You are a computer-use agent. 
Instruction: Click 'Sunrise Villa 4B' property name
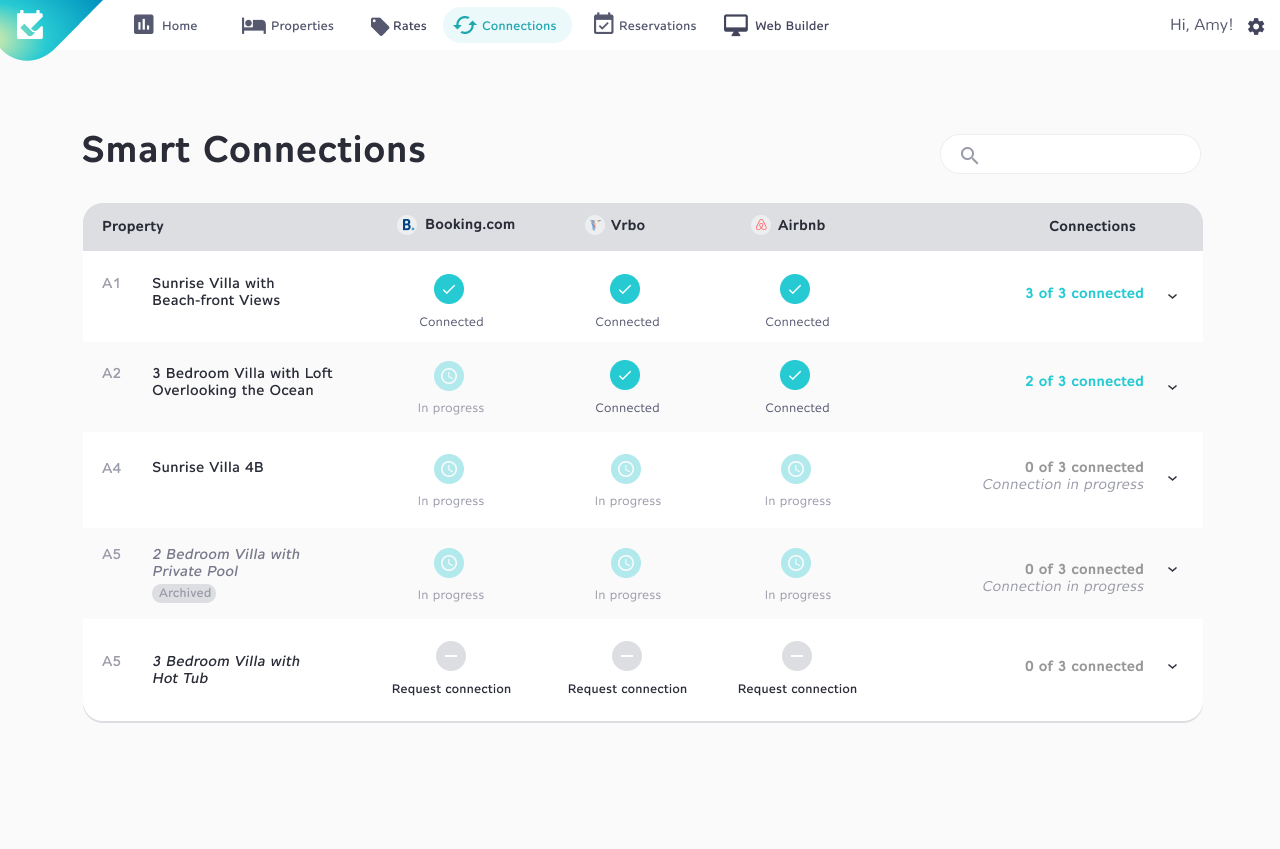point(208,467)
